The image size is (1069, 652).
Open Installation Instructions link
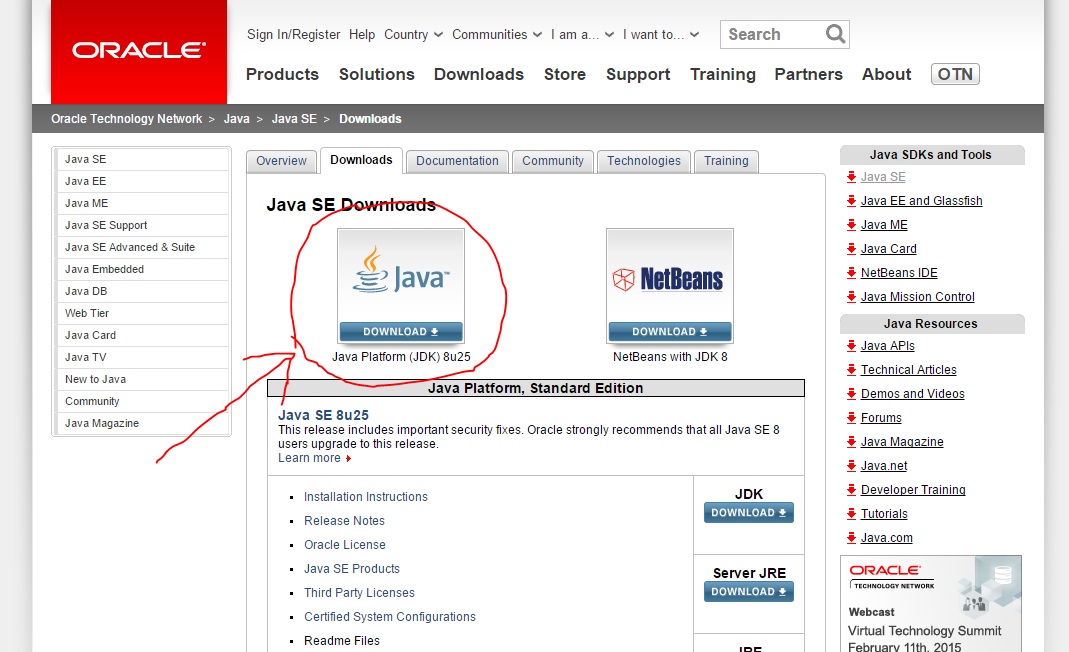(365, 497)
